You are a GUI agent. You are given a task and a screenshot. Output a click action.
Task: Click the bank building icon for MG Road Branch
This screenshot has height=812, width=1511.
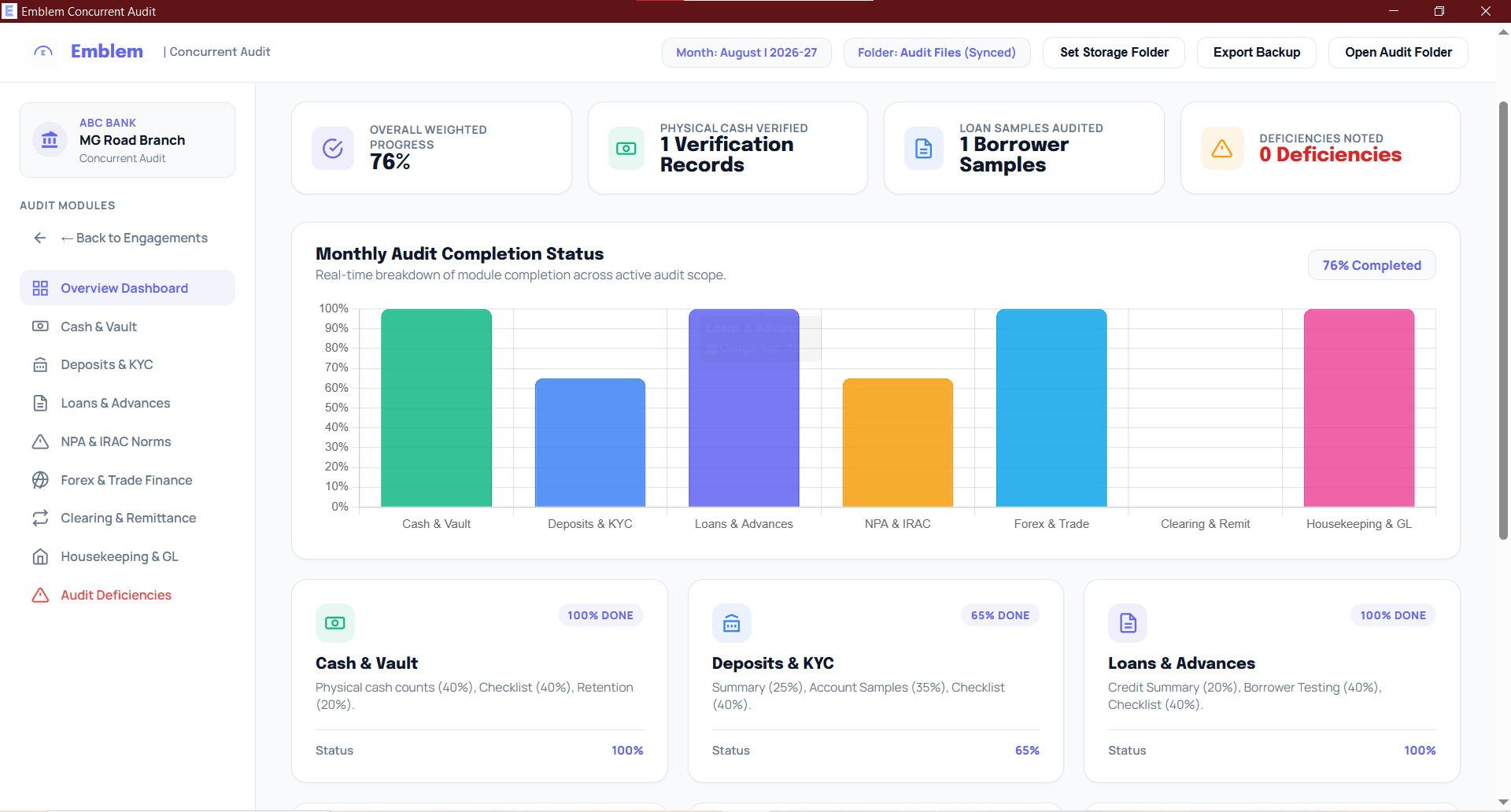(50, 140)
